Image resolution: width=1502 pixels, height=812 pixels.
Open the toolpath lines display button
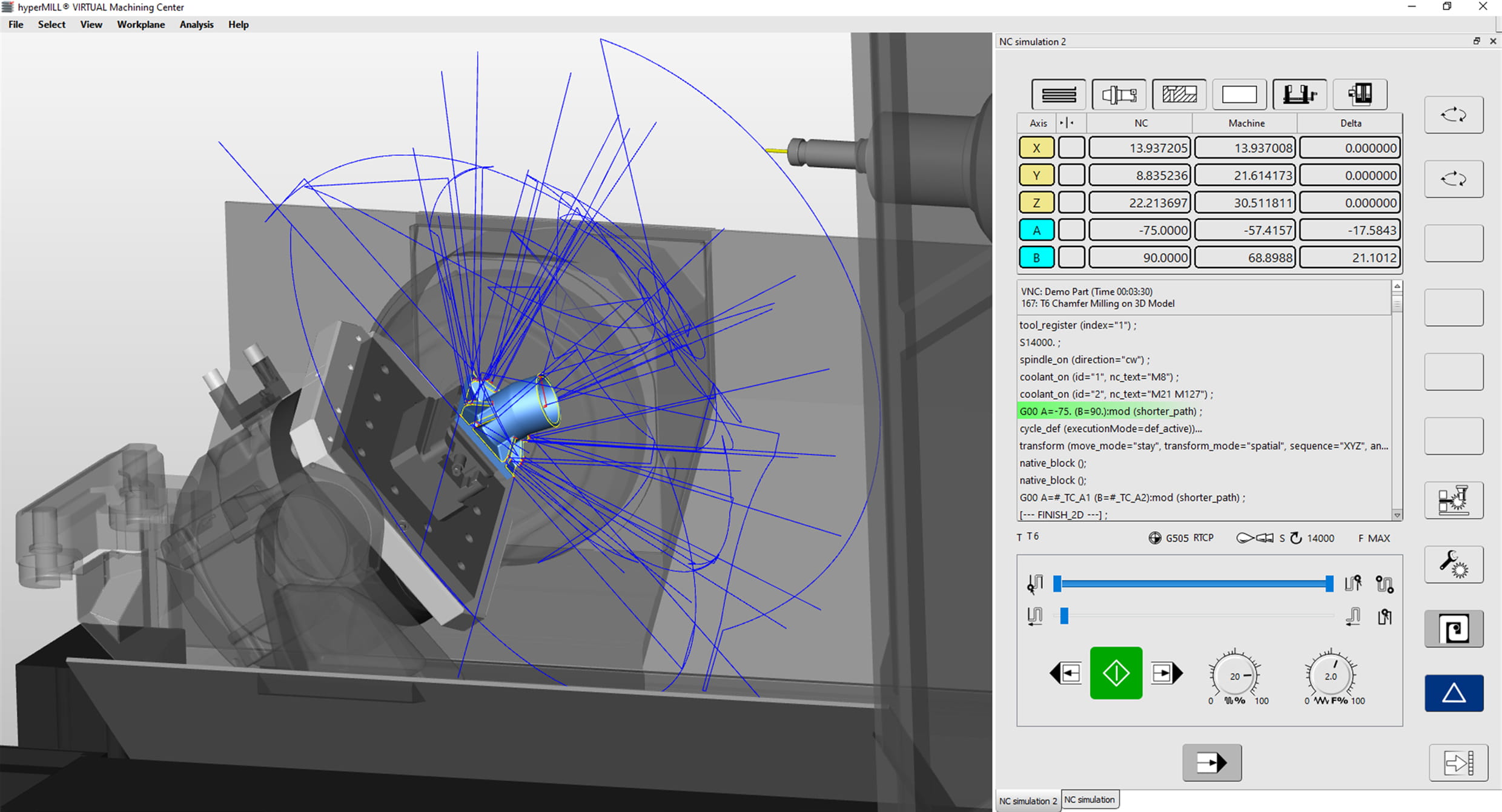(1058, 94)
